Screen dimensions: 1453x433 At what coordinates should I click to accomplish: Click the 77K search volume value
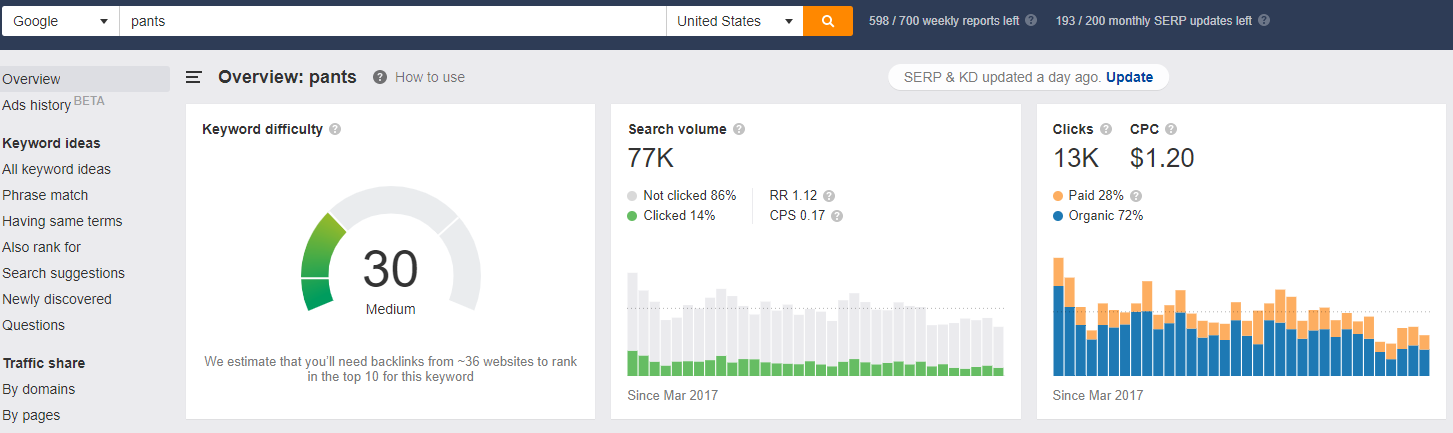pos(651,158)
